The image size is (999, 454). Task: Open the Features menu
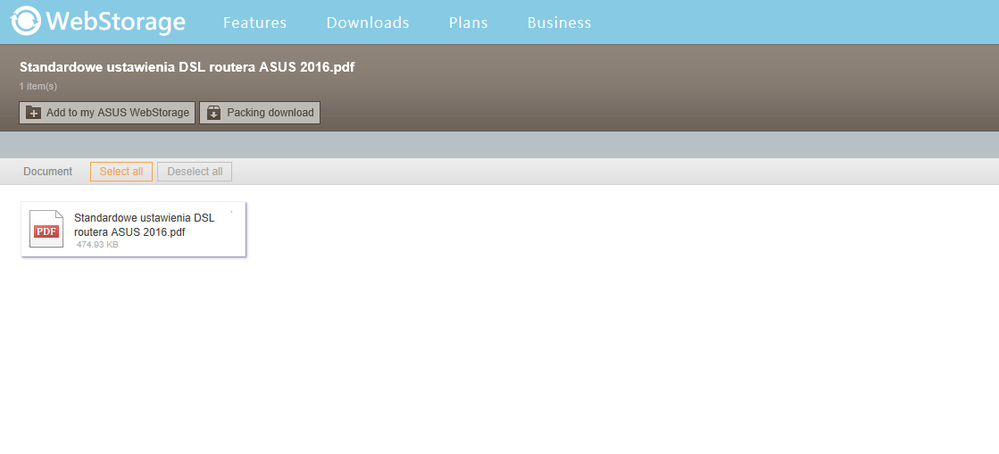[255, 23]
